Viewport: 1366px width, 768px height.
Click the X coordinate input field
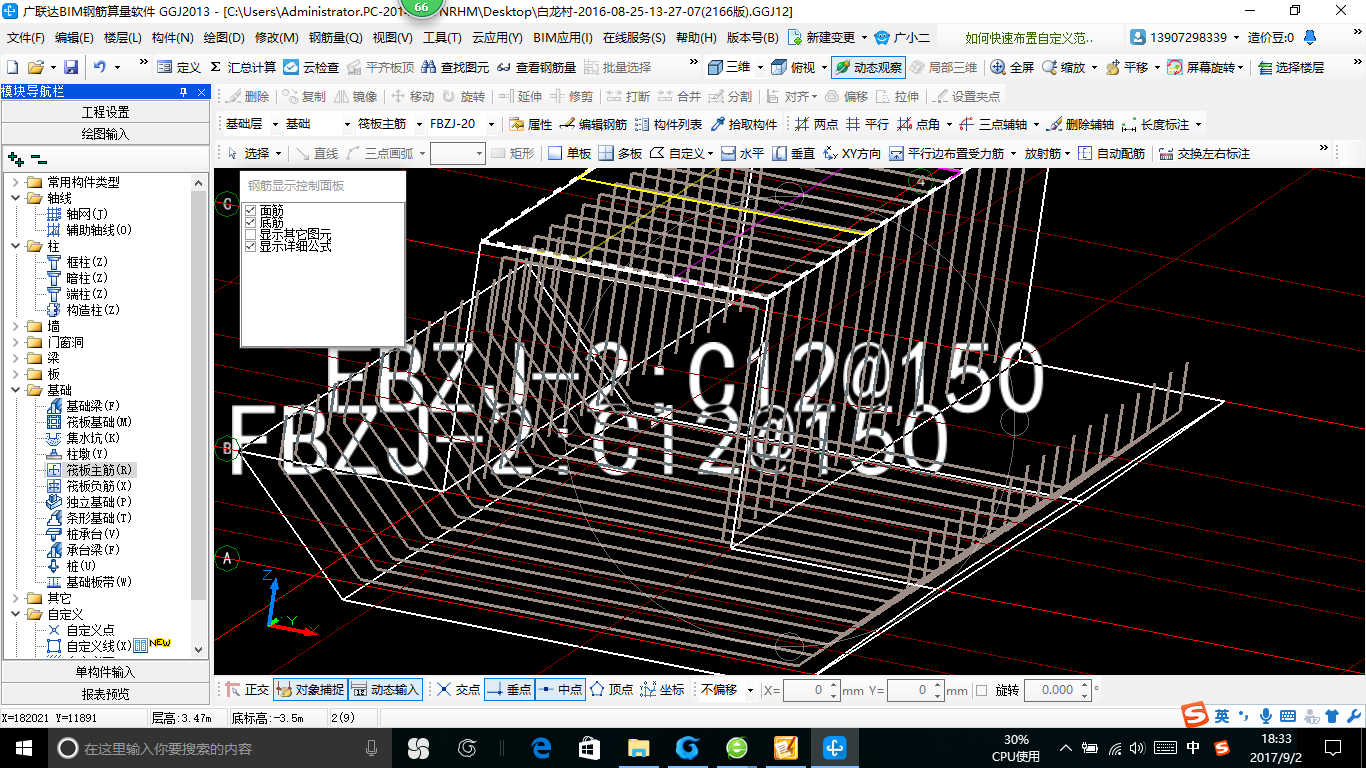(814, 690)
